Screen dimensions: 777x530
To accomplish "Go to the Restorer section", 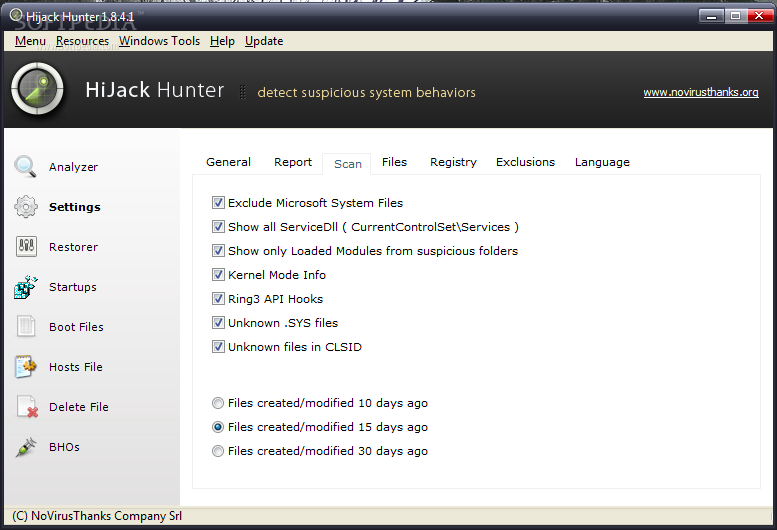I will (x=73, y=247).
